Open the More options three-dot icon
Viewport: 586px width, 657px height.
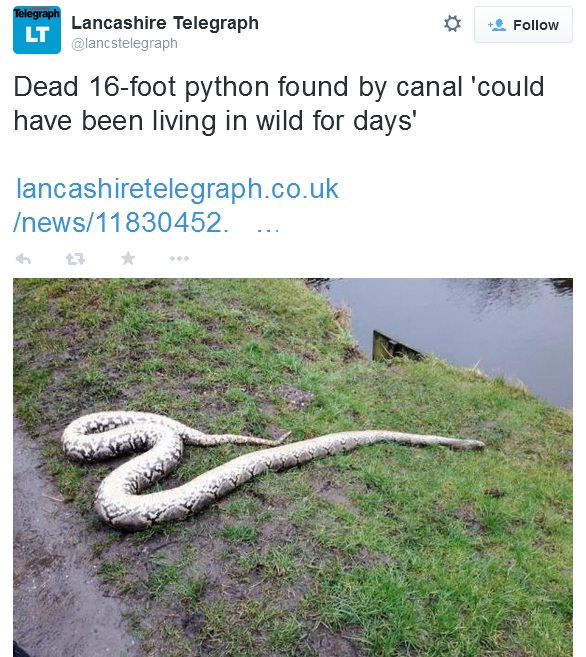(x=179, y=259)
